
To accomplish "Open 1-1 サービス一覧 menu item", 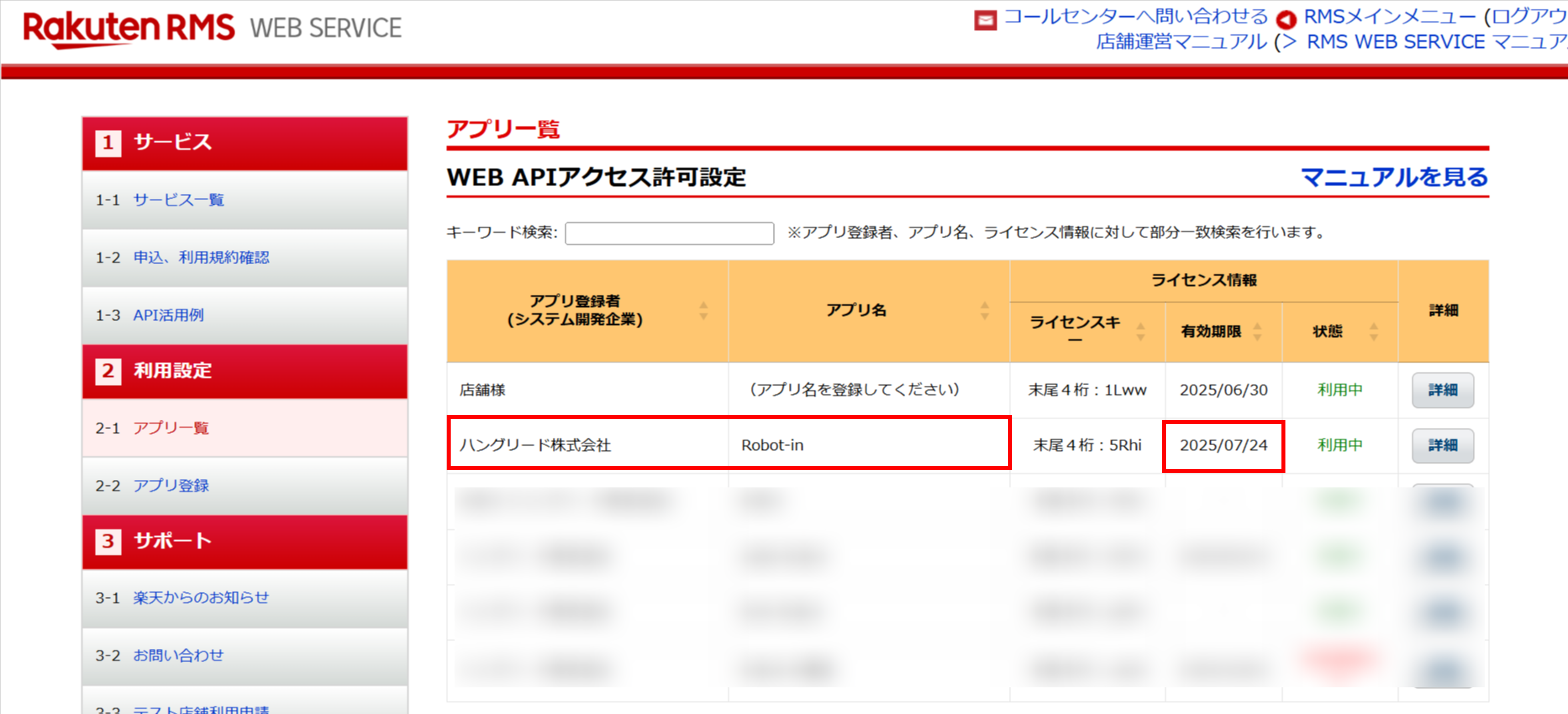I will click(x=245, y=200).
